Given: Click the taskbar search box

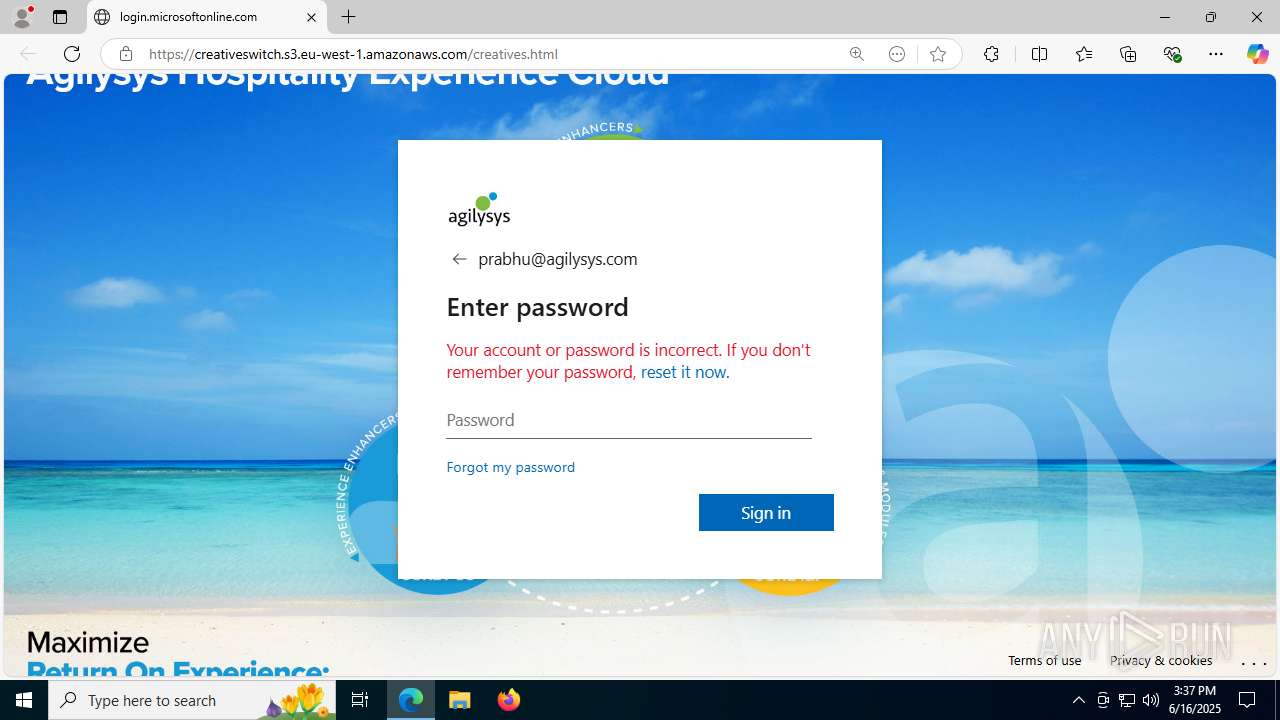Looking at the screenshot, I should pyautogui.click(x=192, y=700).
